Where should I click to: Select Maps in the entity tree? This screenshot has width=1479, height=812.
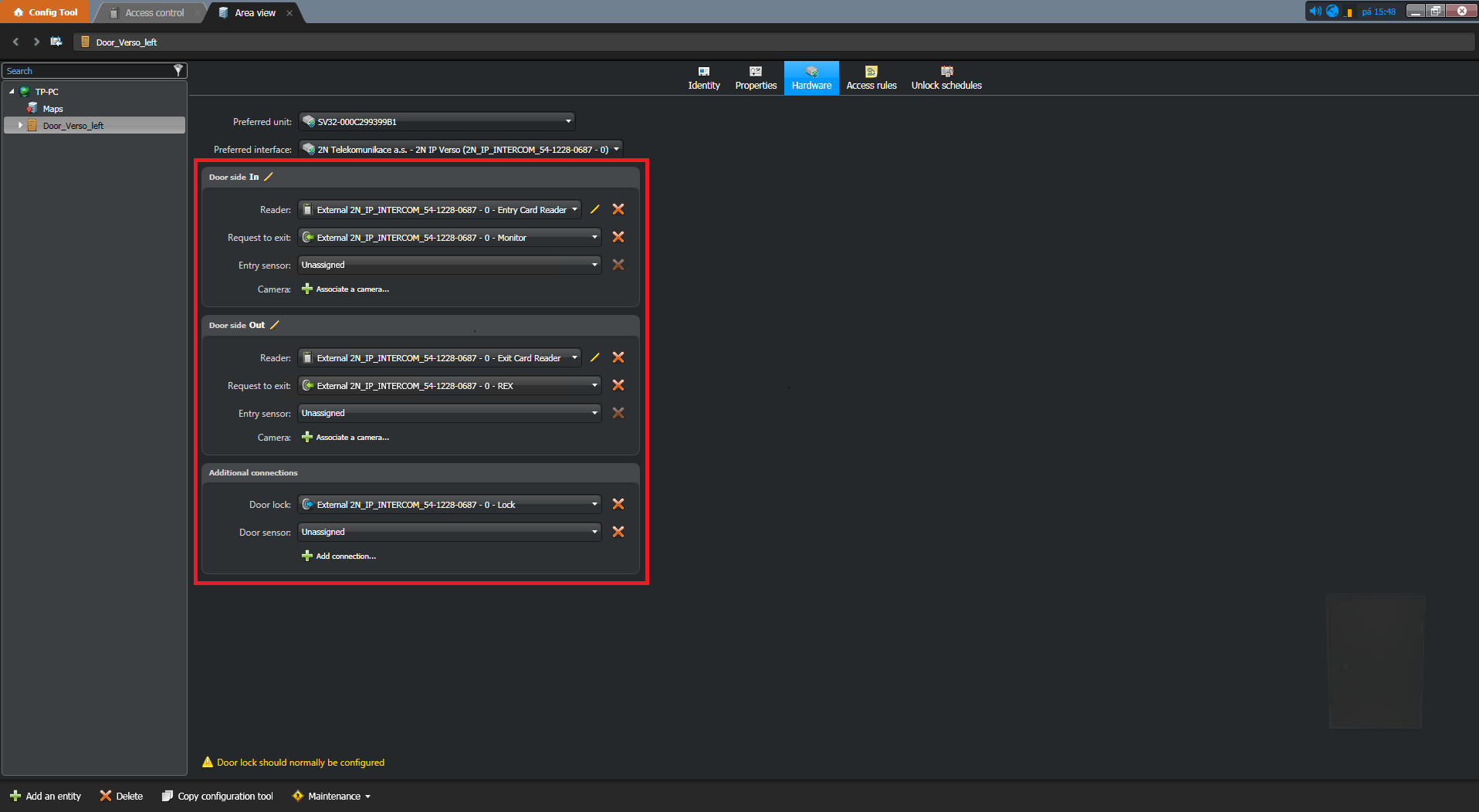52,108
